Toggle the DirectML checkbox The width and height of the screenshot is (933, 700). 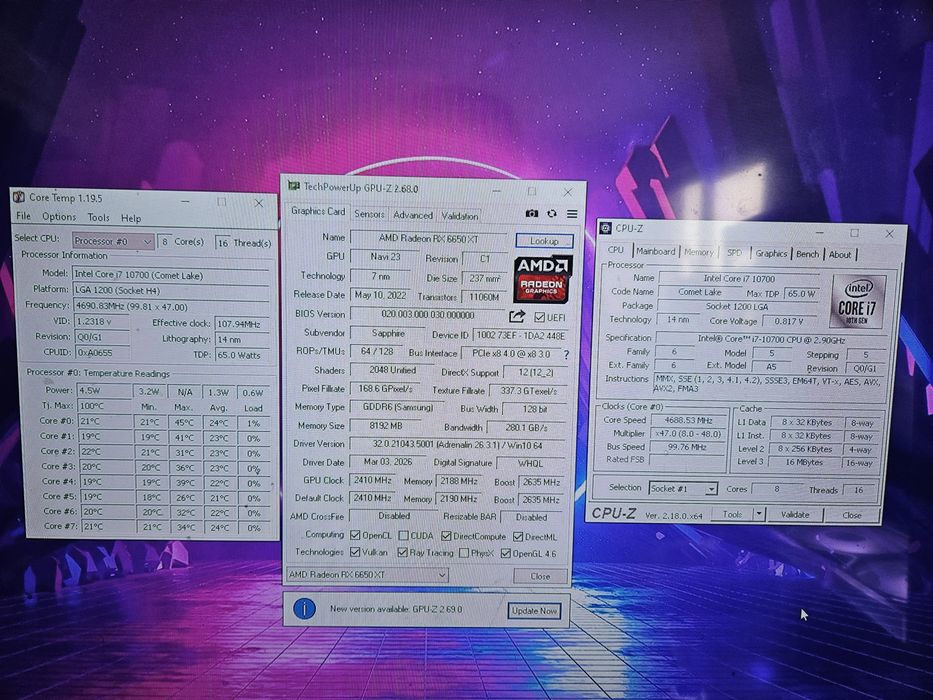(x=518, y=537)
